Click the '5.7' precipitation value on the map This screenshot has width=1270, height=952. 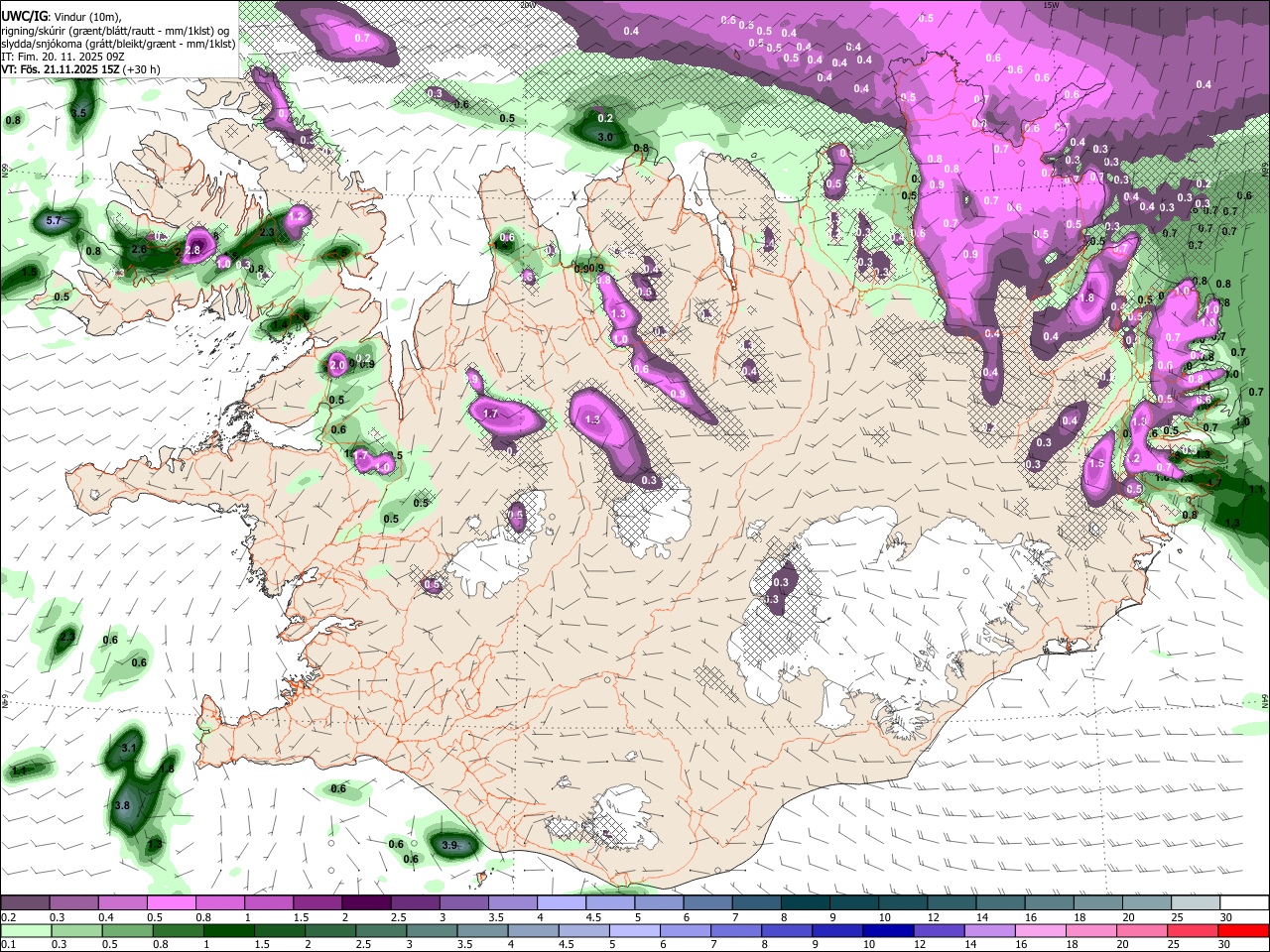tap(54, 220)
